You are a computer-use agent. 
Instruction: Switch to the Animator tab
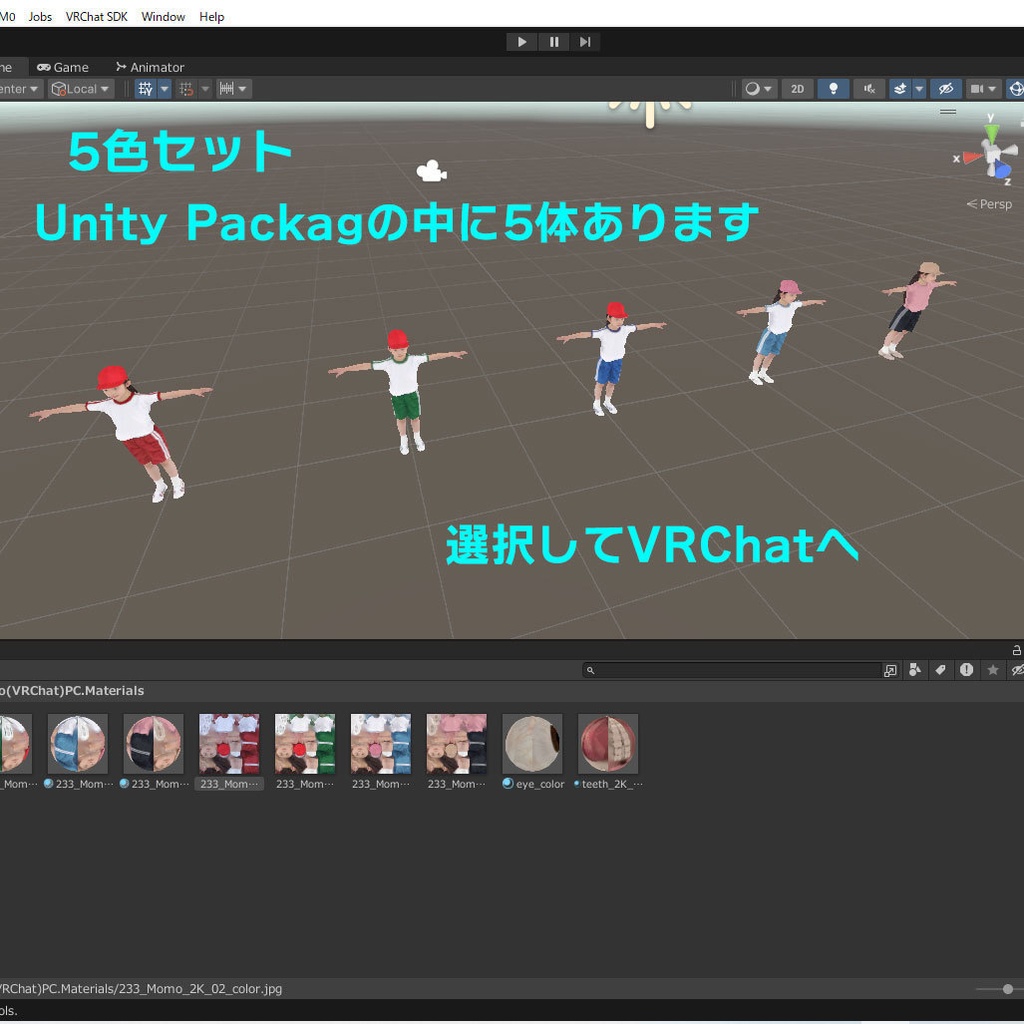[x=150, y=67]
